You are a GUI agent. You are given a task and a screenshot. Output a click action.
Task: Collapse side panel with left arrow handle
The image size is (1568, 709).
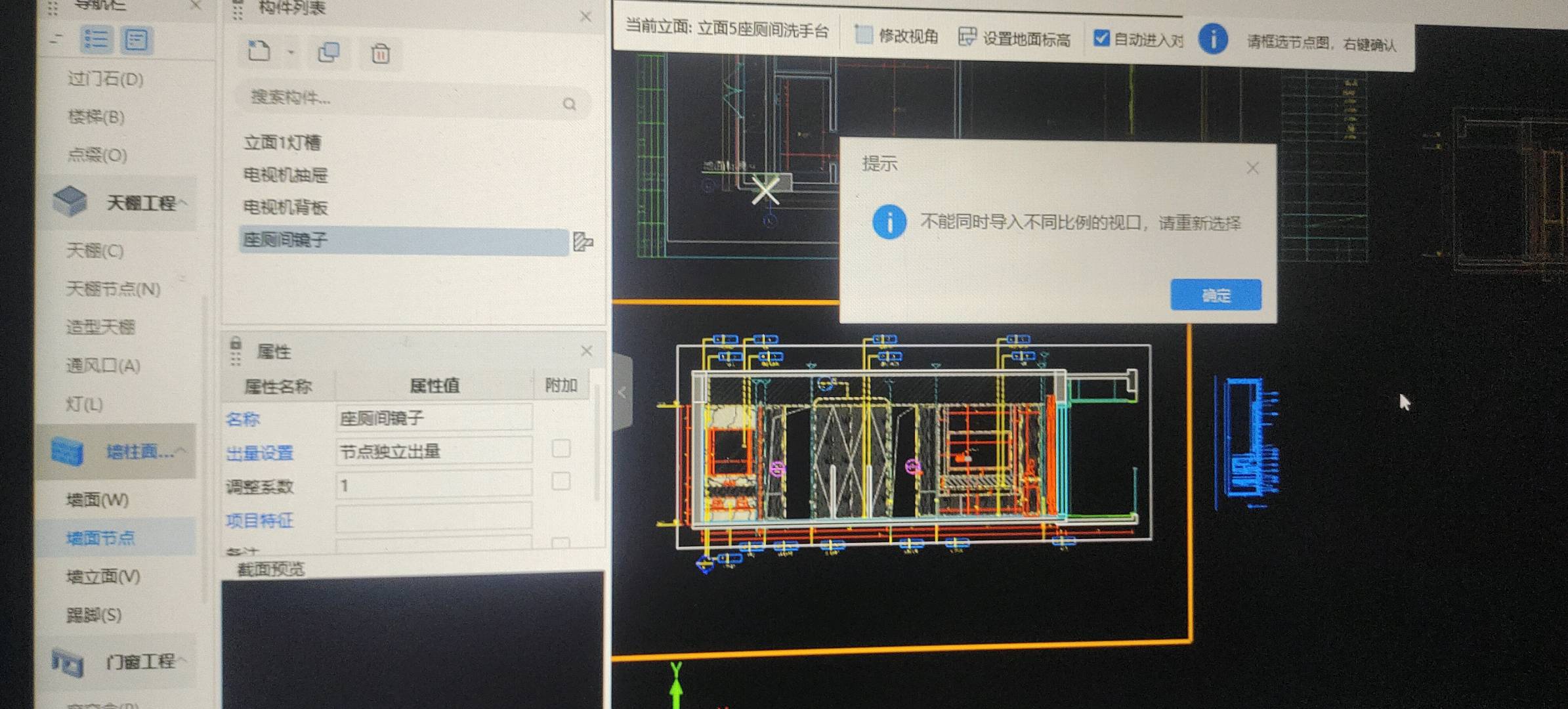coord(622,393)
